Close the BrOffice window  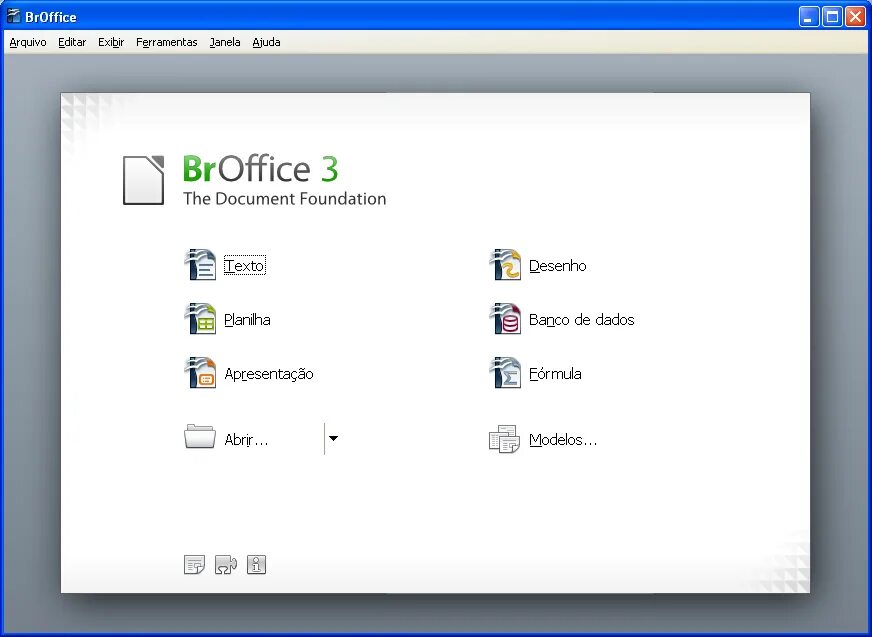tap(855, 17)
